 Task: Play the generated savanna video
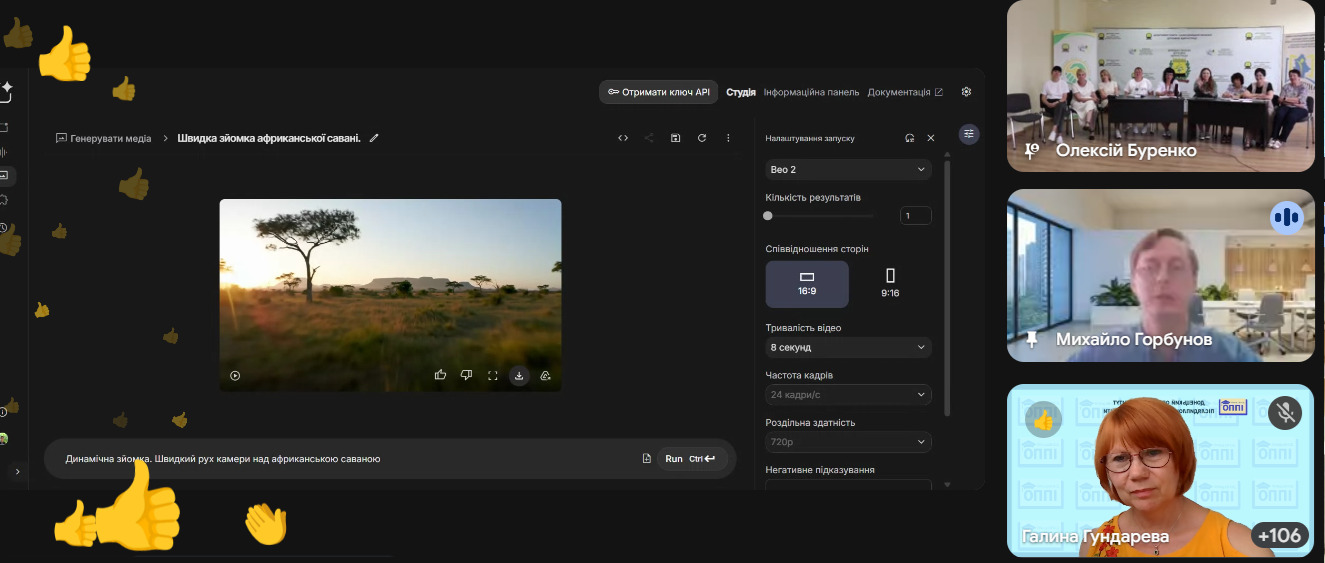235,376
